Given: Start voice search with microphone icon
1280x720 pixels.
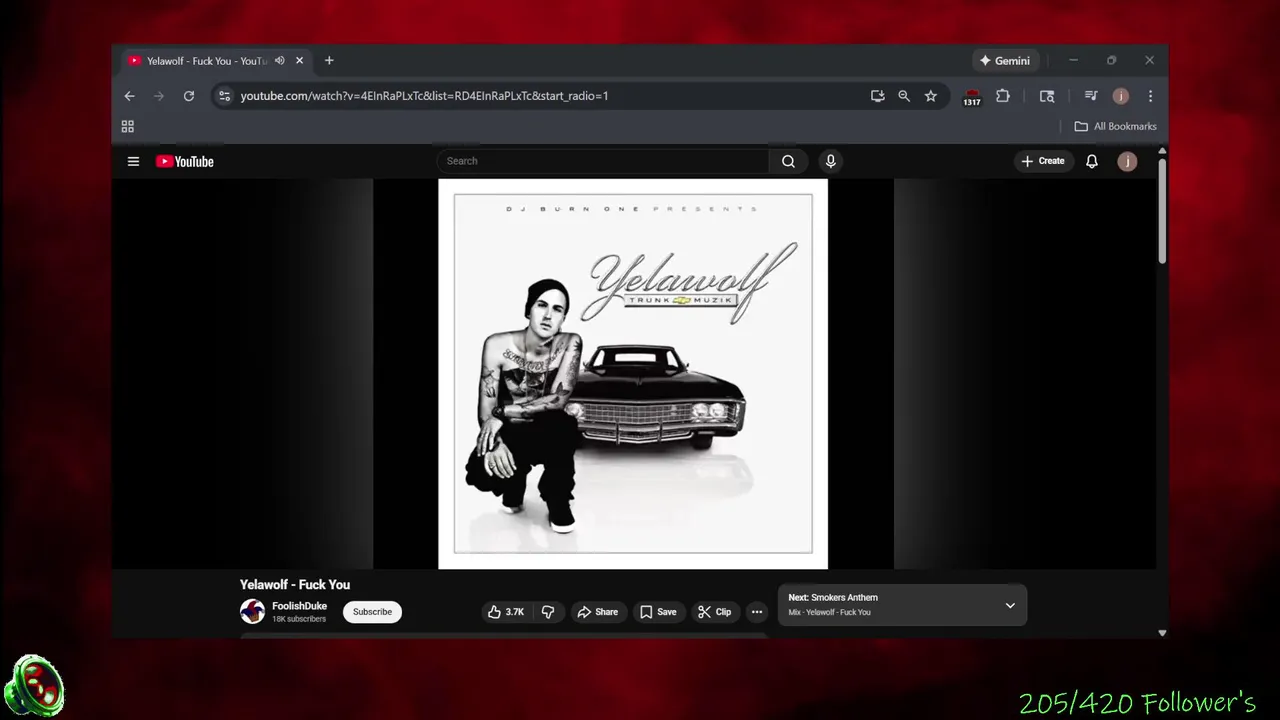Looking at the screenshot, I should coord(830,161).
